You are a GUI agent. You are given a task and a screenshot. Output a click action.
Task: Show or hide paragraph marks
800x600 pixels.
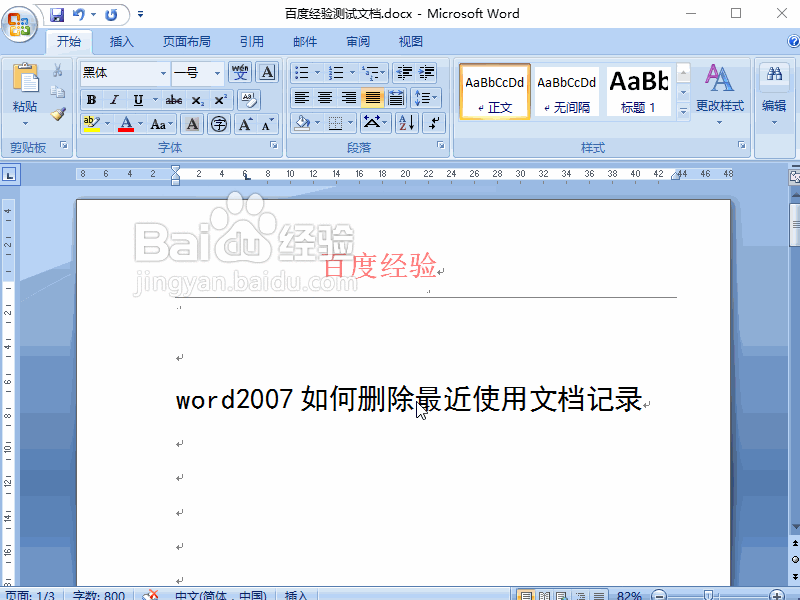coord(434,123)
